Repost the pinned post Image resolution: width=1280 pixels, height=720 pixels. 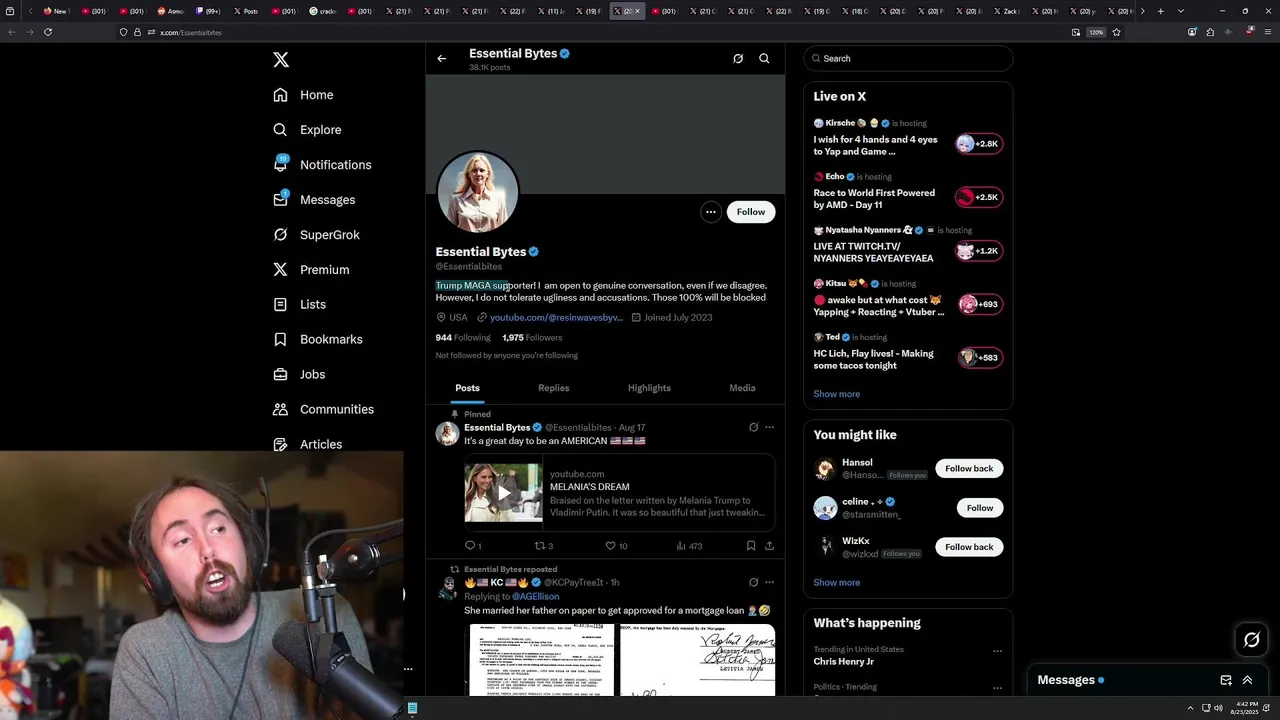(x=543, y=546)
